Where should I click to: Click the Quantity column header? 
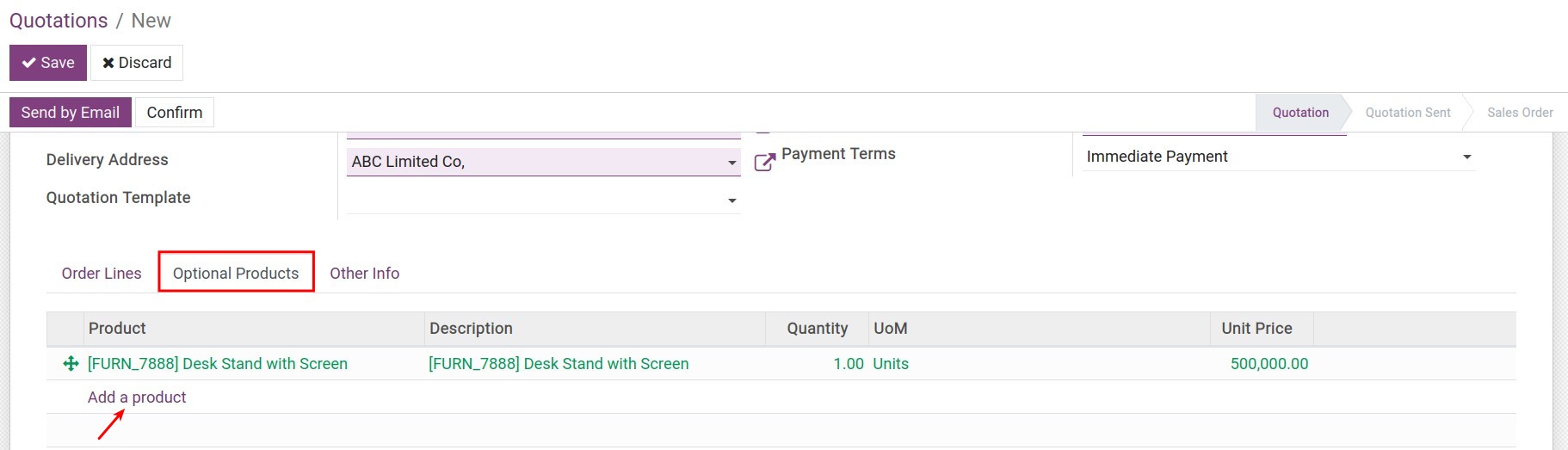click(817, 329)
